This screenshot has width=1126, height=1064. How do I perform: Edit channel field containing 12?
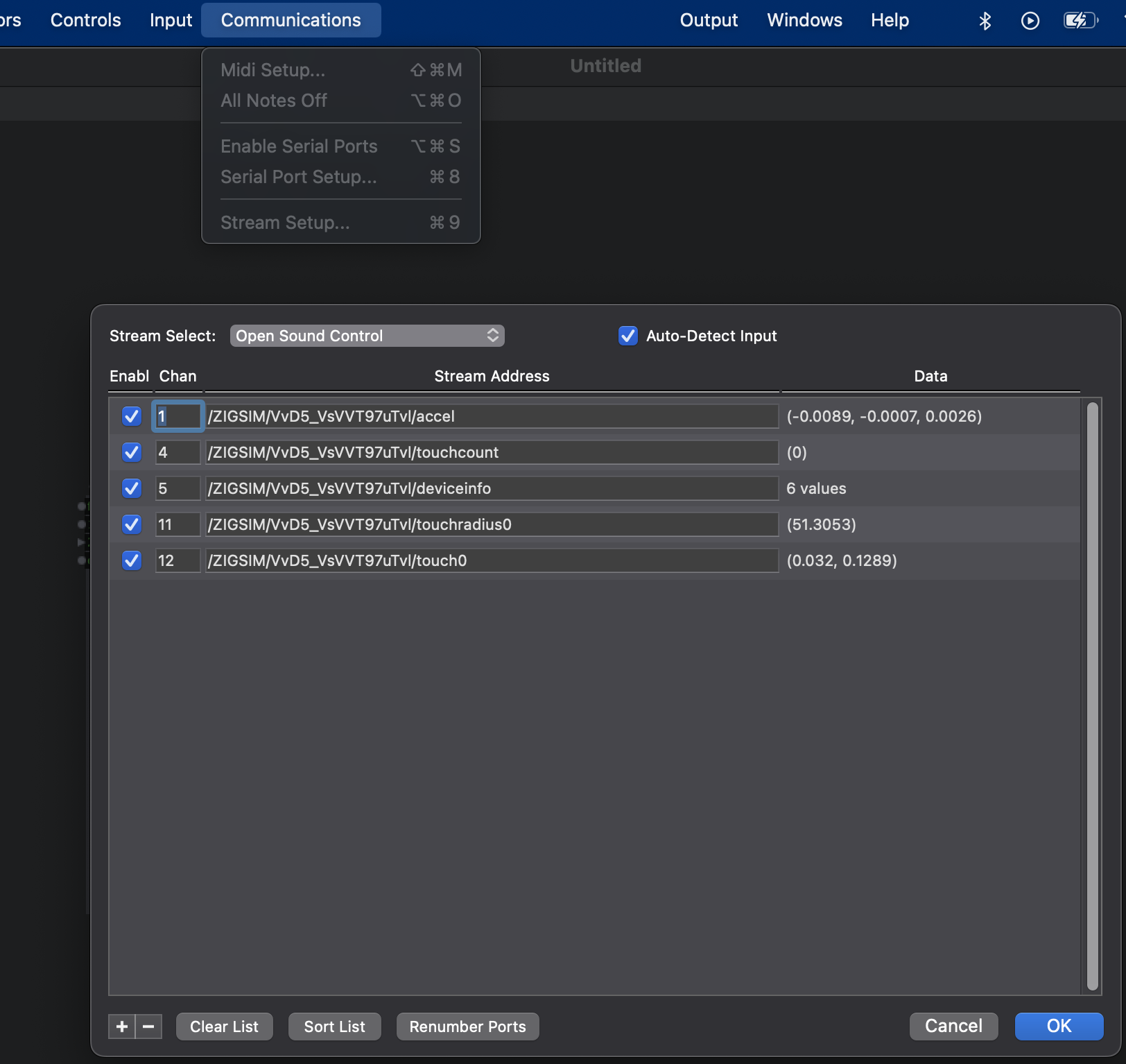(178, 560)
